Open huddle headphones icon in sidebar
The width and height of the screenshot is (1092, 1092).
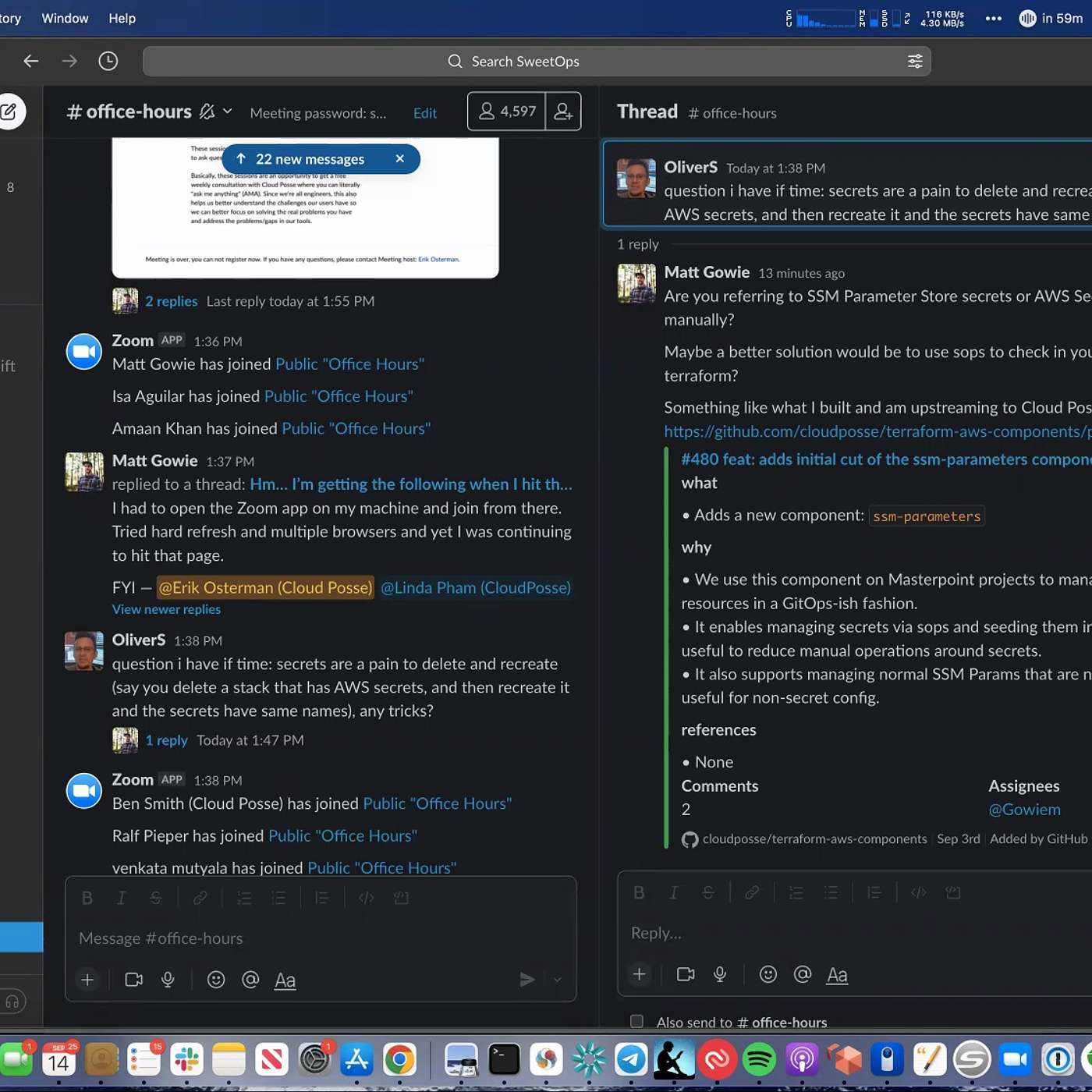pyautogui.click(x=12, y=1002)
